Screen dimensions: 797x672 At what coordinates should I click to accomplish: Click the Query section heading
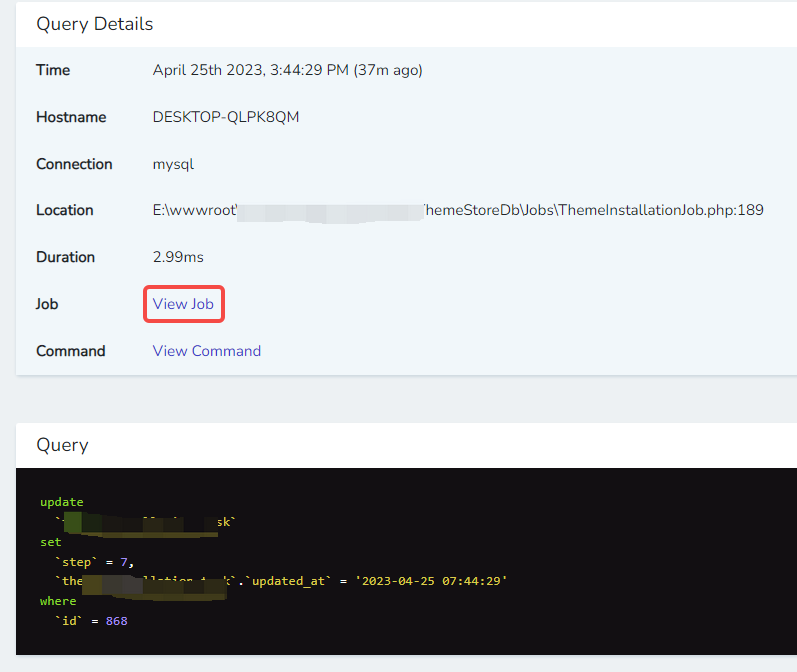coord(63,445)
